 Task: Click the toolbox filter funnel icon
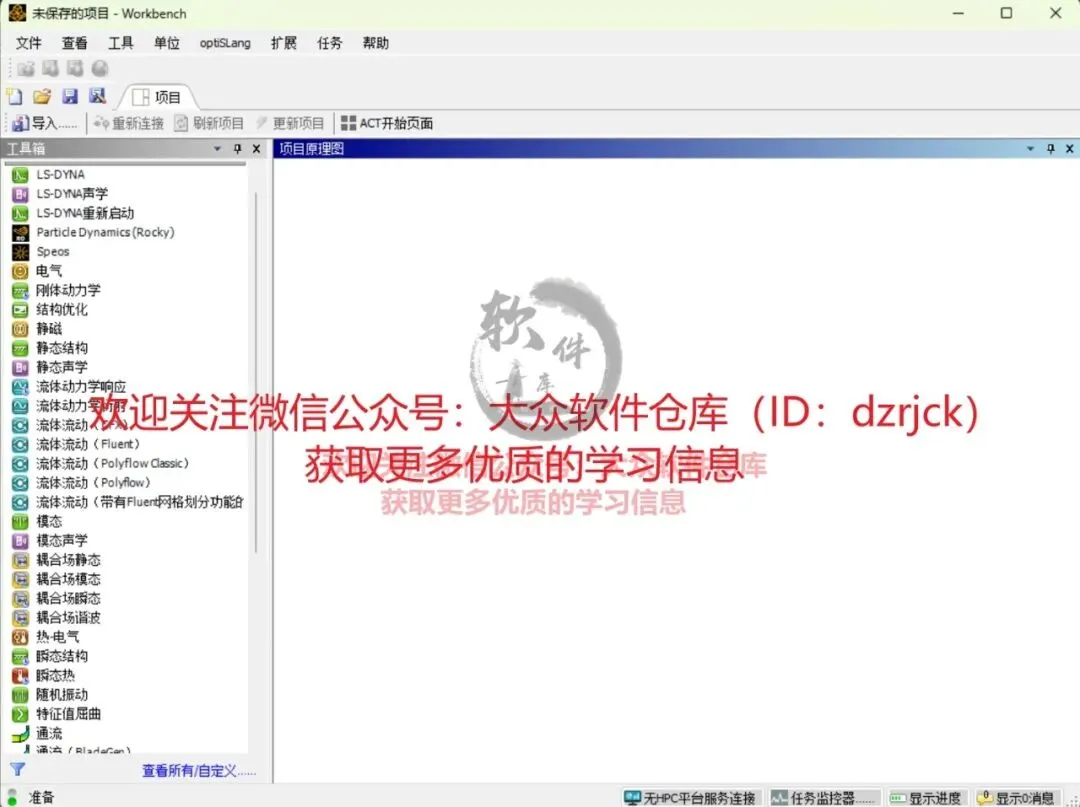17,770
